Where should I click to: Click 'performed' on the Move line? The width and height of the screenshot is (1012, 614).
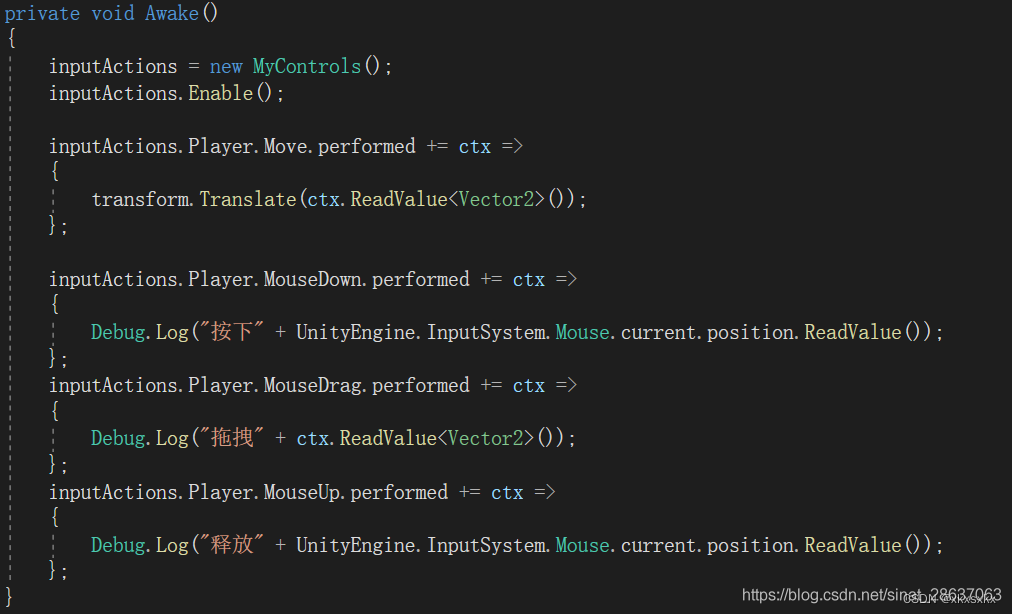(x=367, y=147)
